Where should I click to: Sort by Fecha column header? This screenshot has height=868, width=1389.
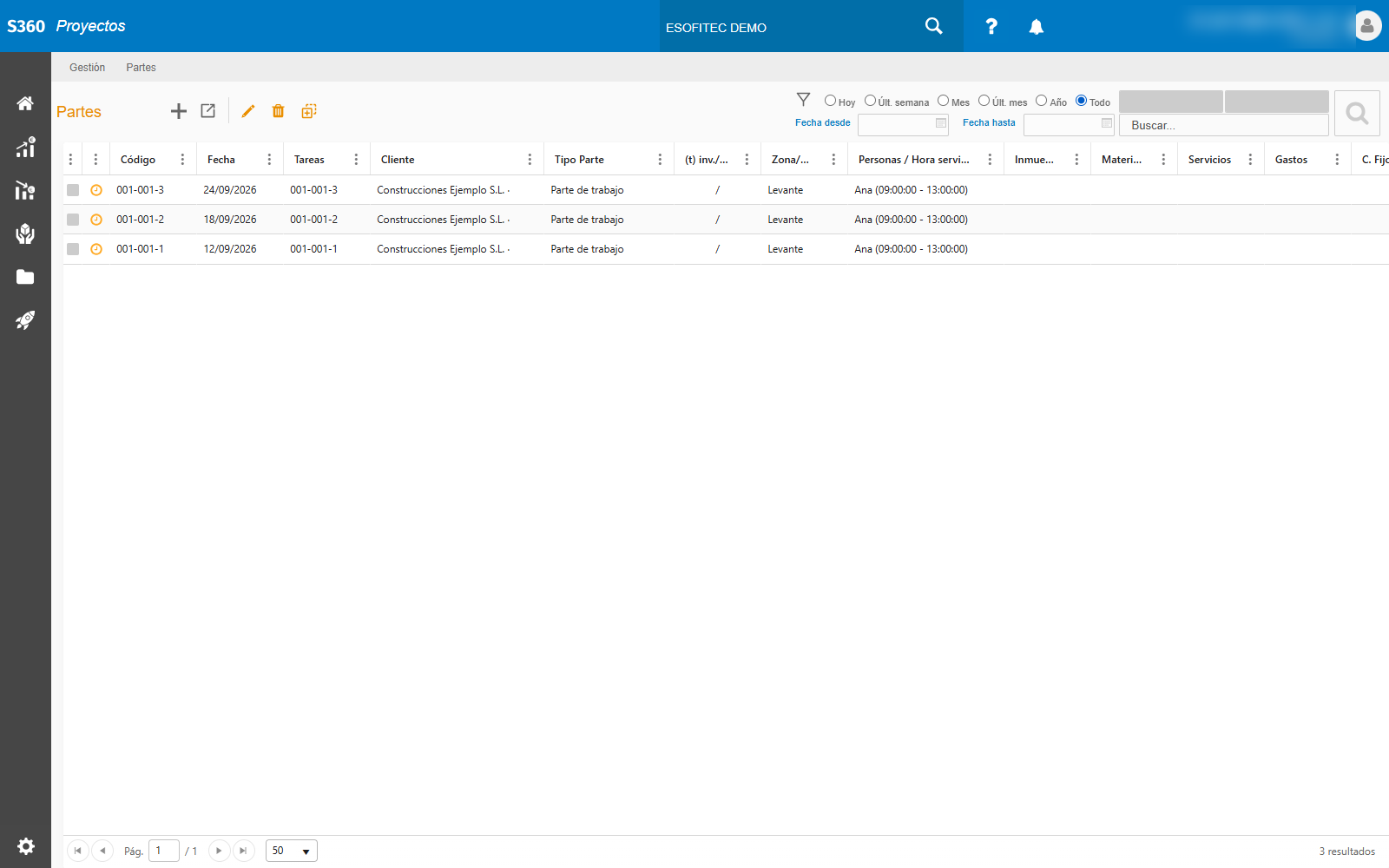221,160
